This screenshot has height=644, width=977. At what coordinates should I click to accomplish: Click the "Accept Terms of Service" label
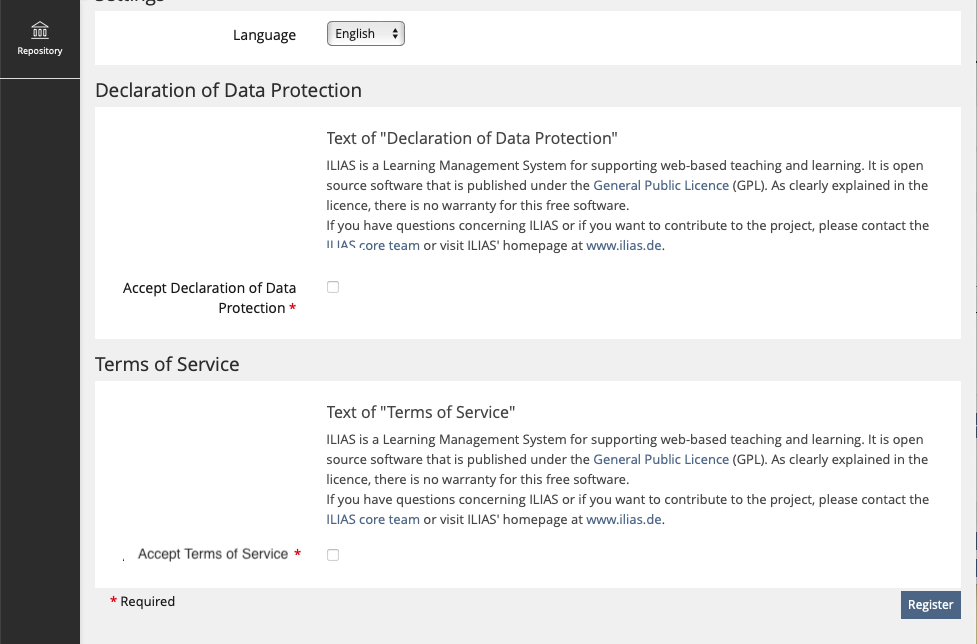(x=213, y=554)
